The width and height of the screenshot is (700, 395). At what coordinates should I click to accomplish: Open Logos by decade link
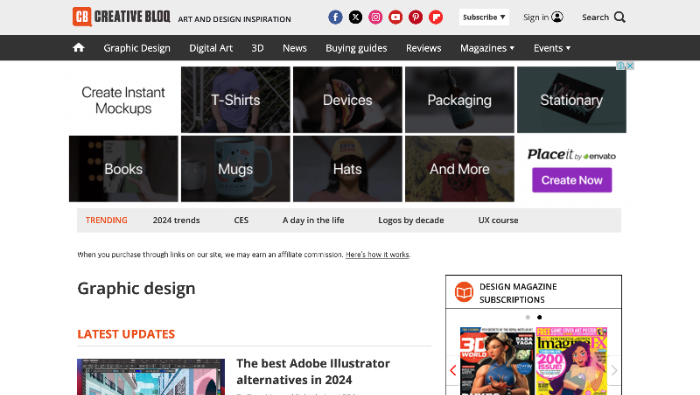[411, 220]
